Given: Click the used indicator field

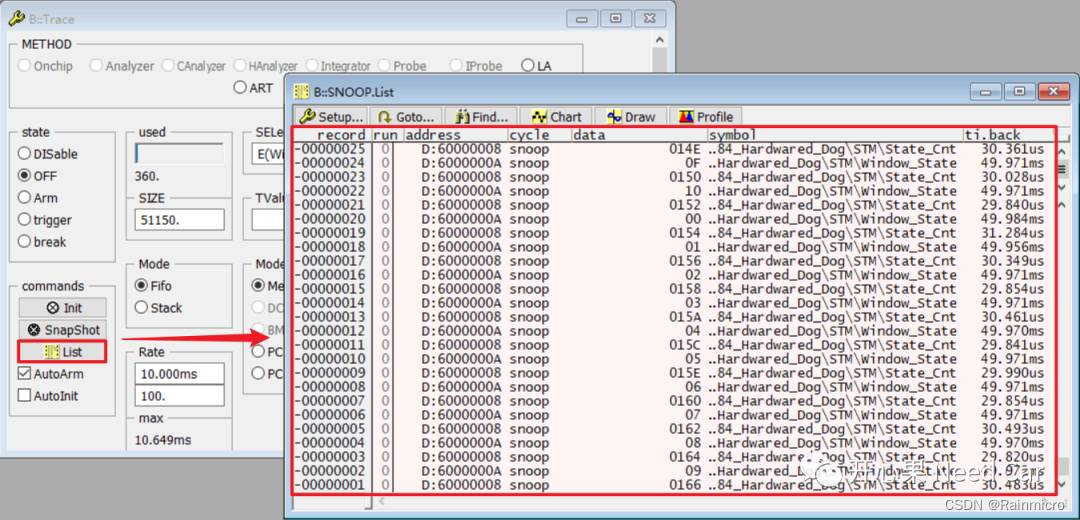Looking at the screenshot, I should [x=180, y=154].
